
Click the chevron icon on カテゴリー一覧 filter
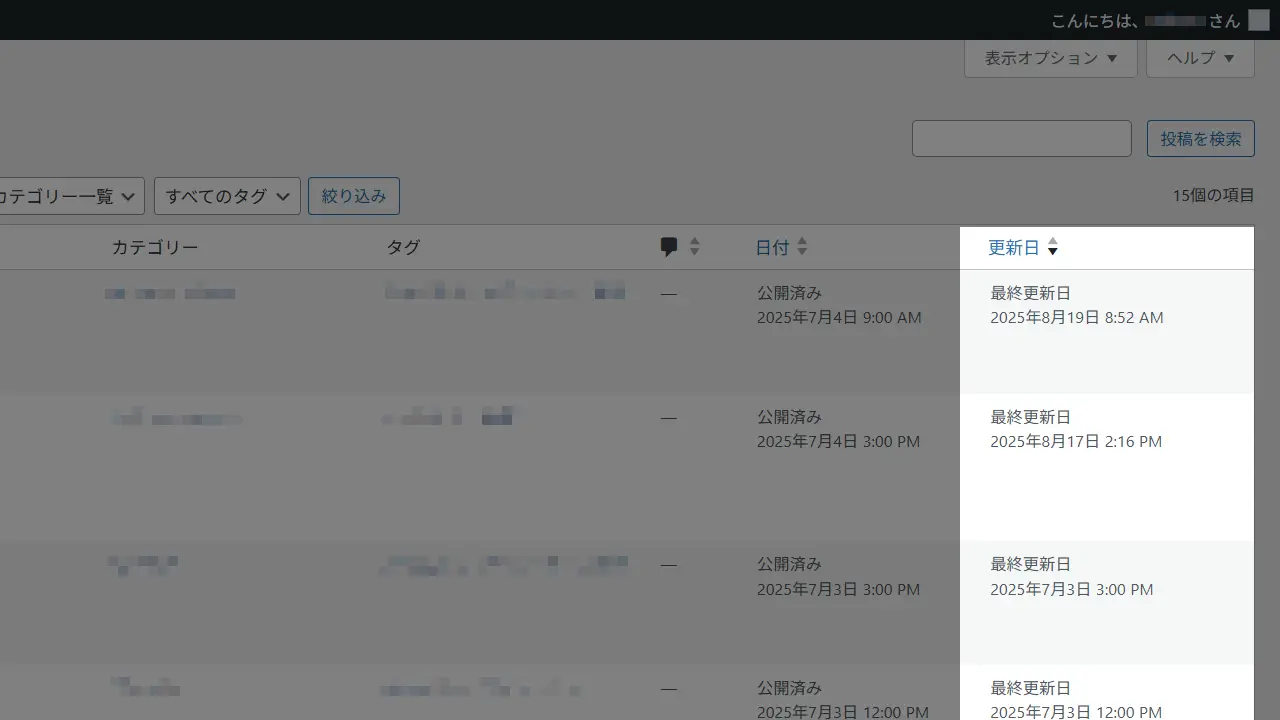(128, 196)
